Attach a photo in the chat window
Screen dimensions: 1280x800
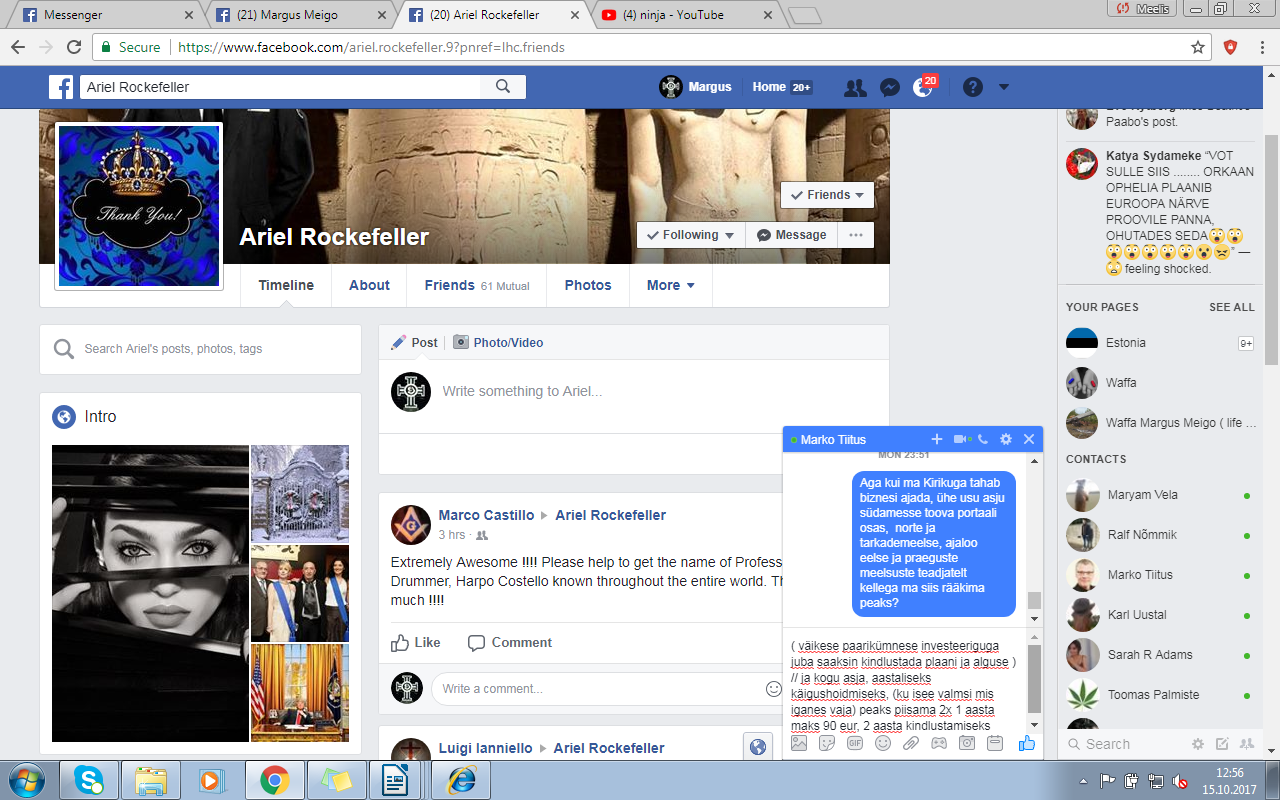click(799, 743)
